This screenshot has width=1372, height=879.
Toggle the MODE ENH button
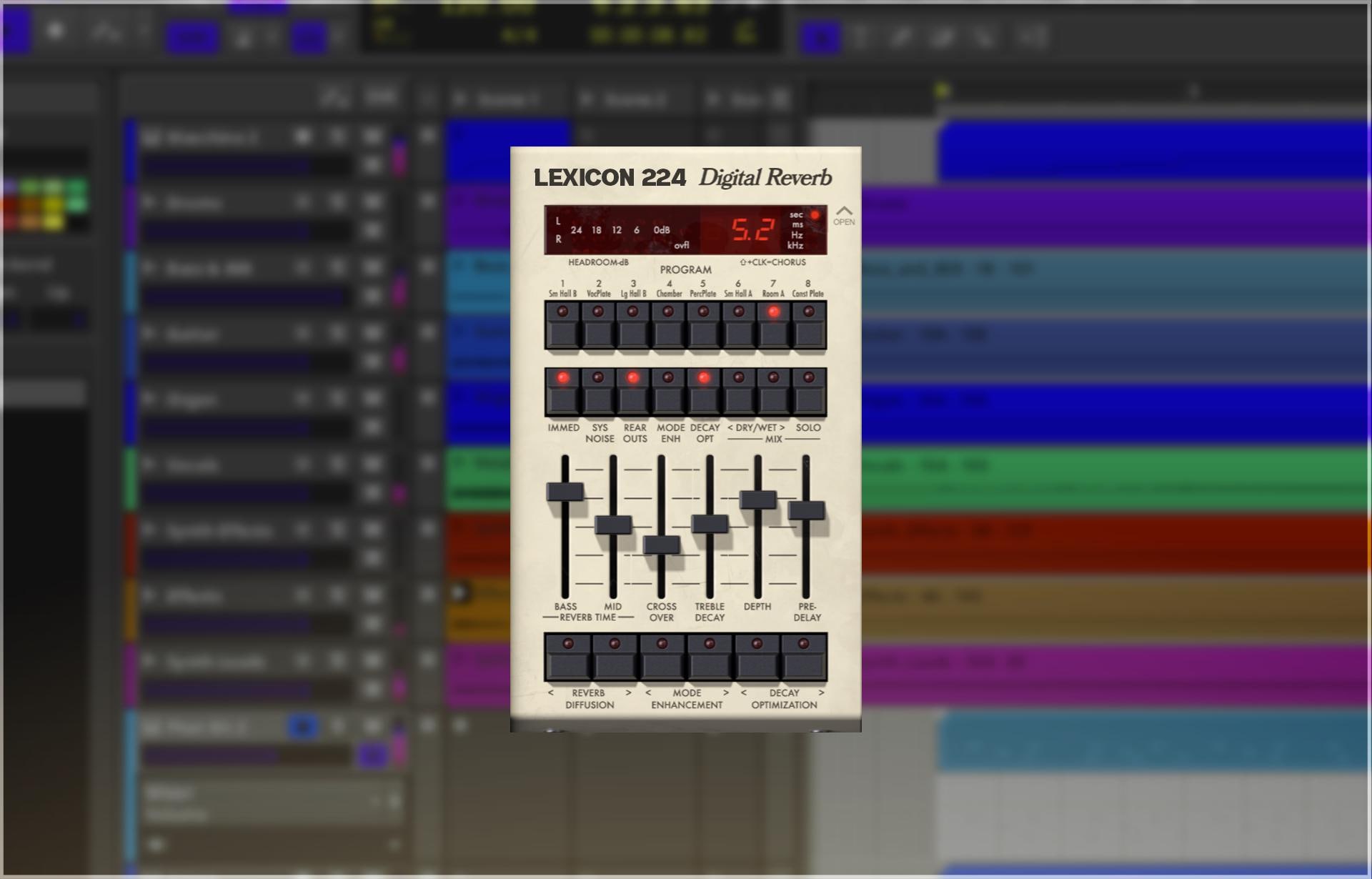(x=668, y=392)
